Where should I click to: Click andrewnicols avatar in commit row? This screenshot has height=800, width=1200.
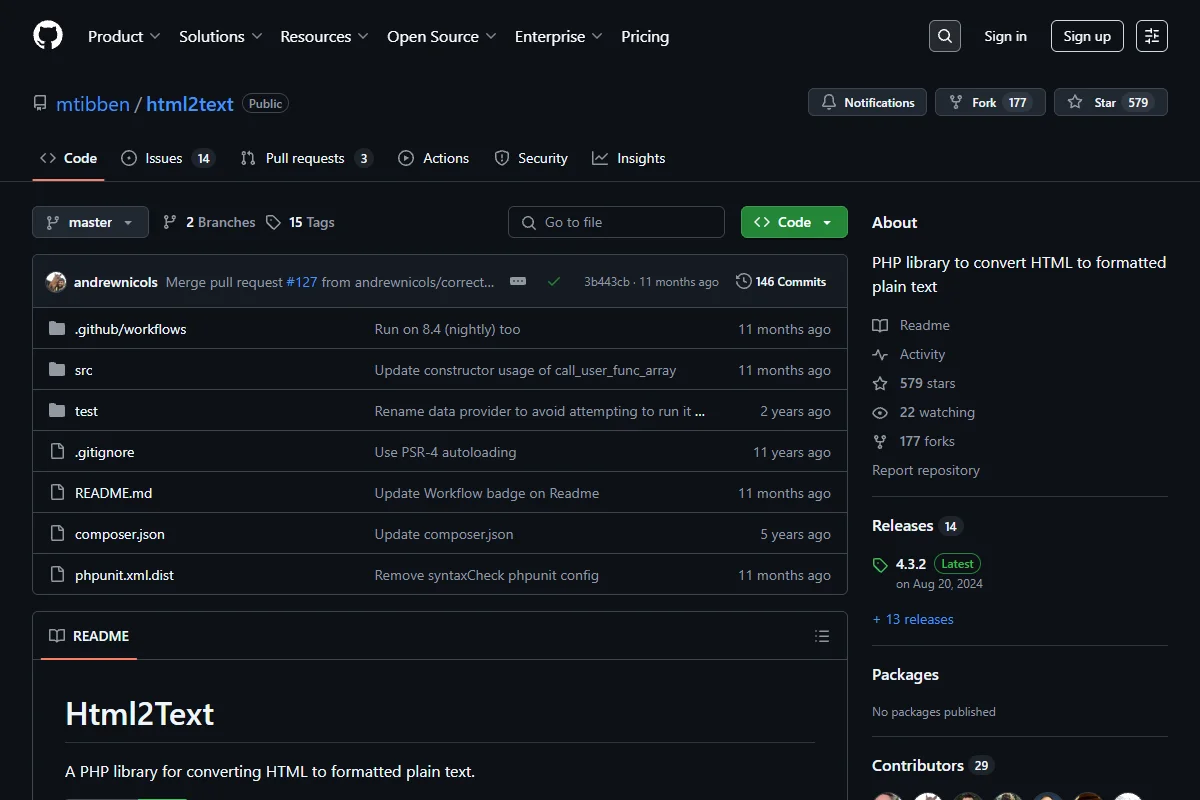pyautogui.click(x=56, y=282)
